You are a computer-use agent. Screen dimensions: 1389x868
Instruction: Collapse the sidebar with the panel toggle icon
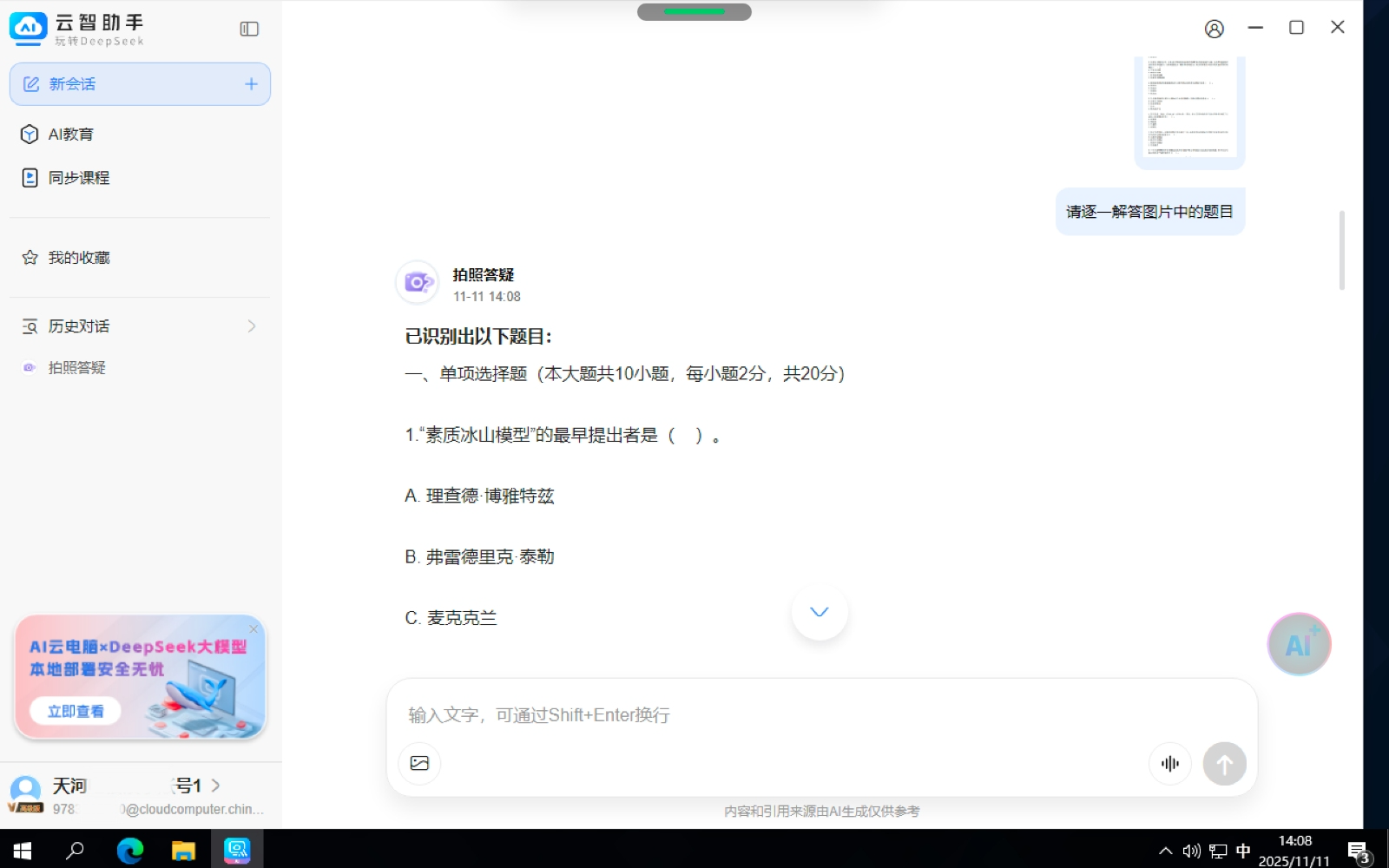pyautogui.click(x=249, y=29)
